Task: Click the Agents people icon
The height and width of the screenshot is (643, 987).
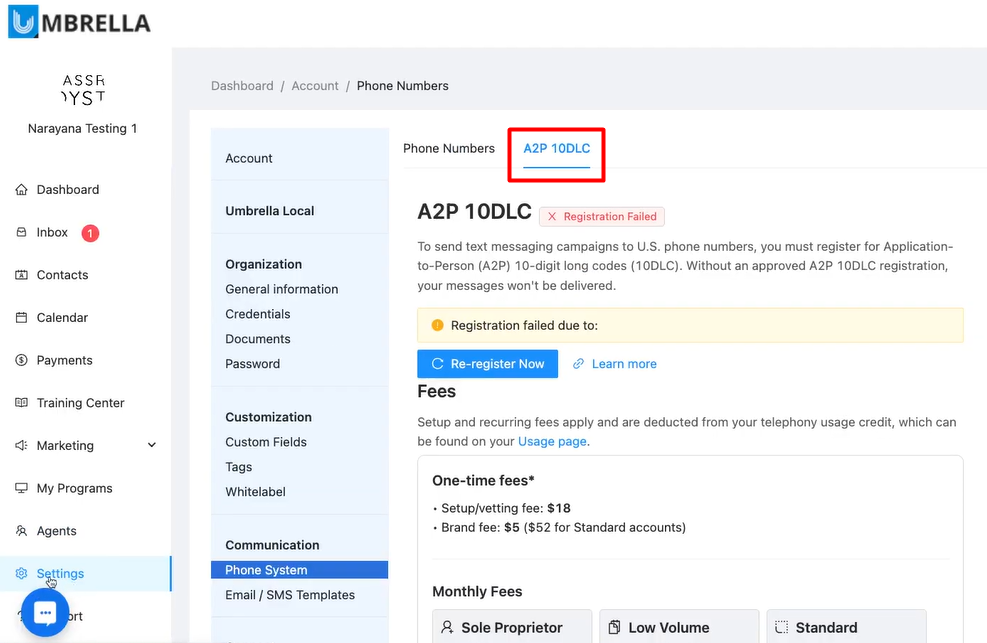Action: pos(22,531)
